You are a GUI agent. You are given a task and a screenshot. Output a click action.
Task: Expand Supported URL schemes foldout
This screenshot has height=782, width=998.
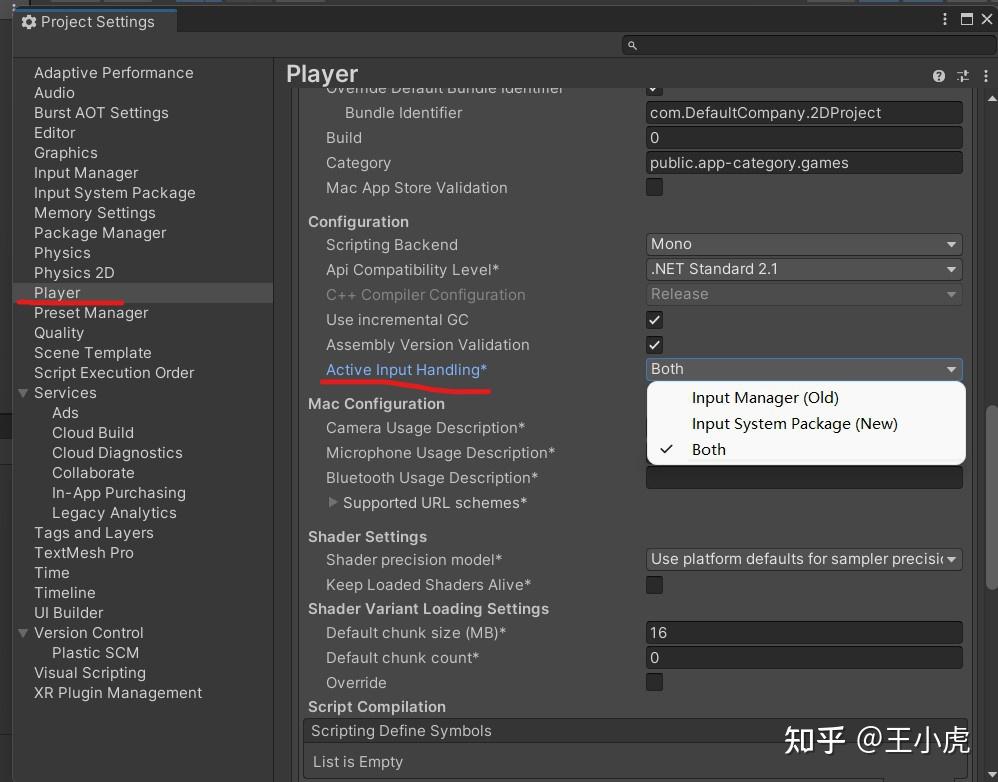coord(333,502)
